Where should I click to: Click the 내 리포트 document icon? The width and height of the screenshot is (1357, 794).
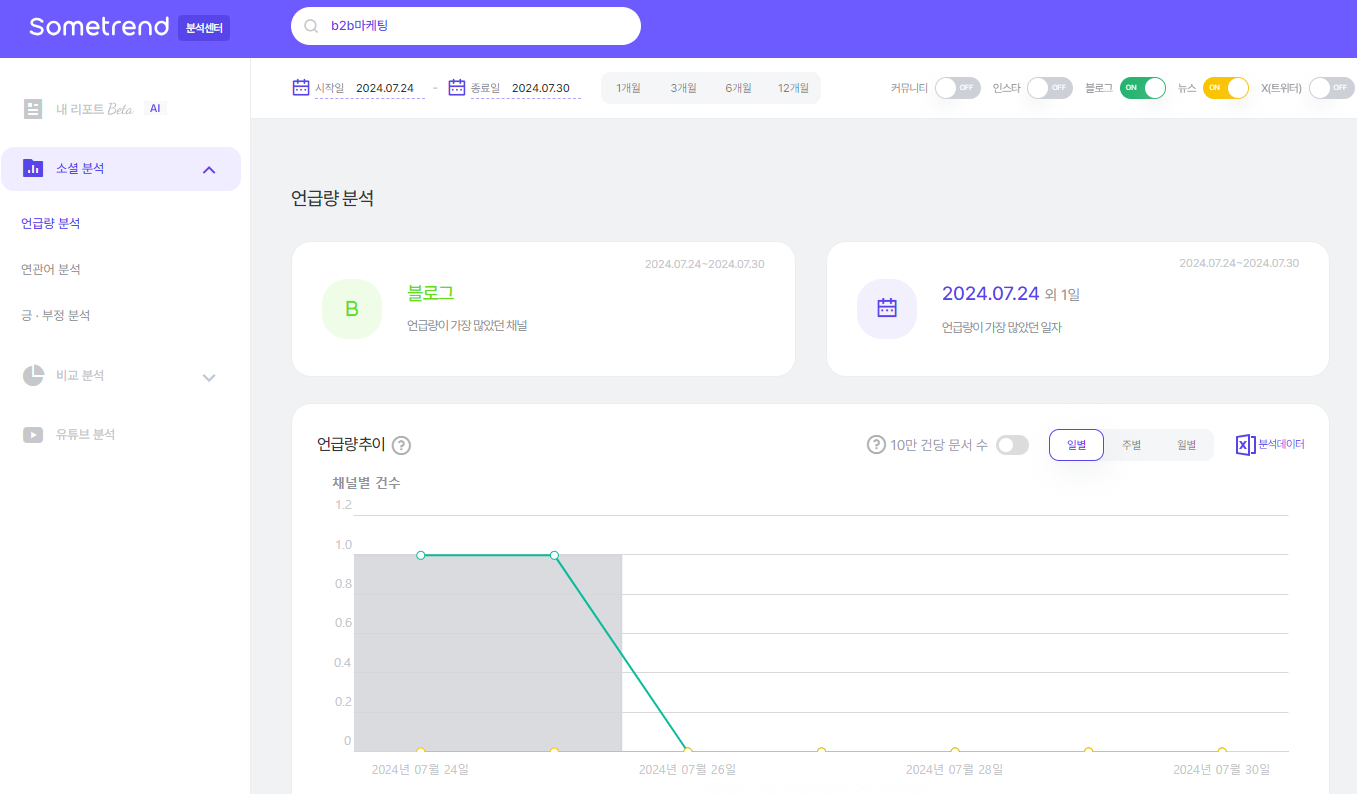click(33, 109)
